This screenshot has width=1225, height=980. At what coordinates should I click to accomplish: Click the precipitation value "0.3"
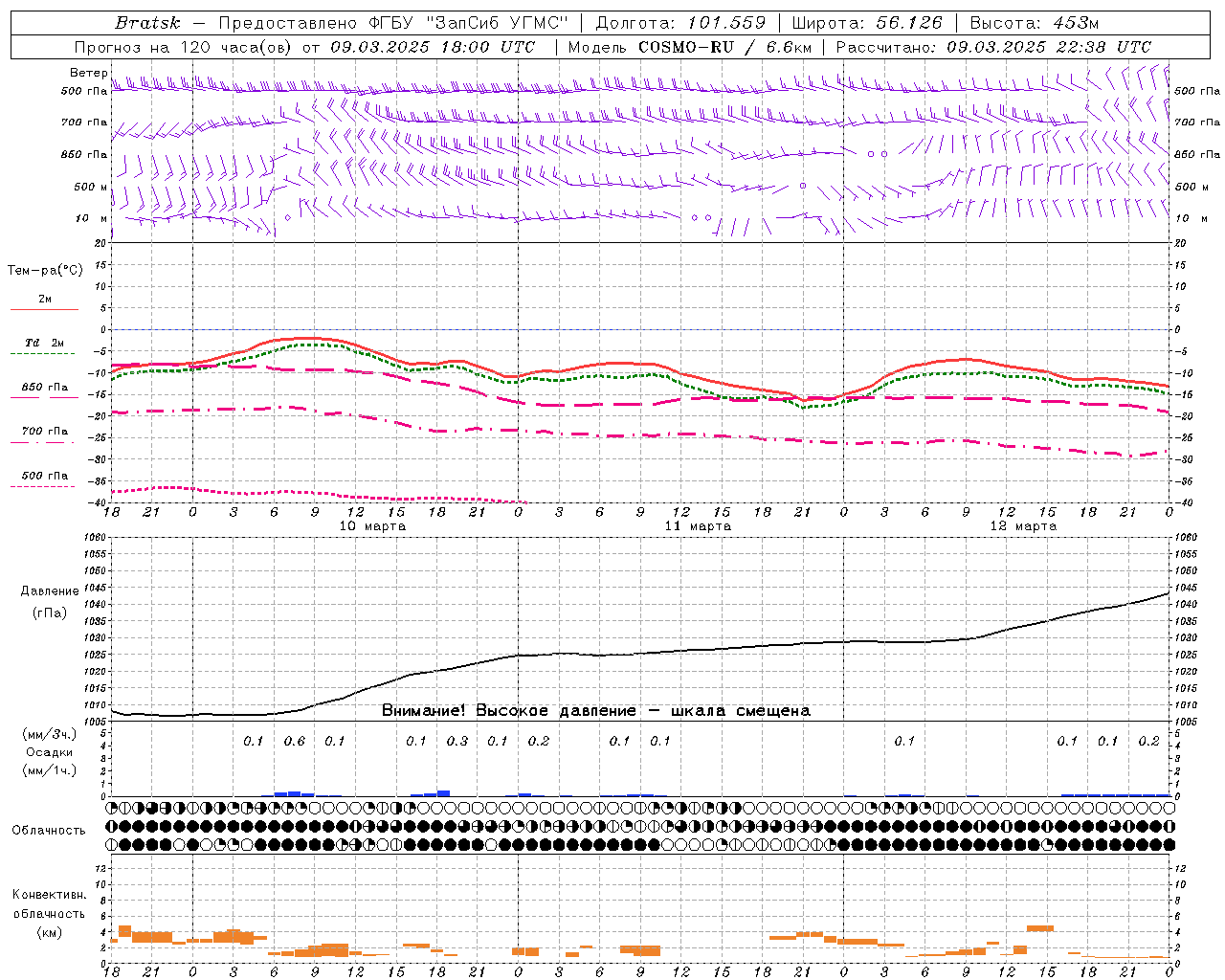(x=457, y=742)
